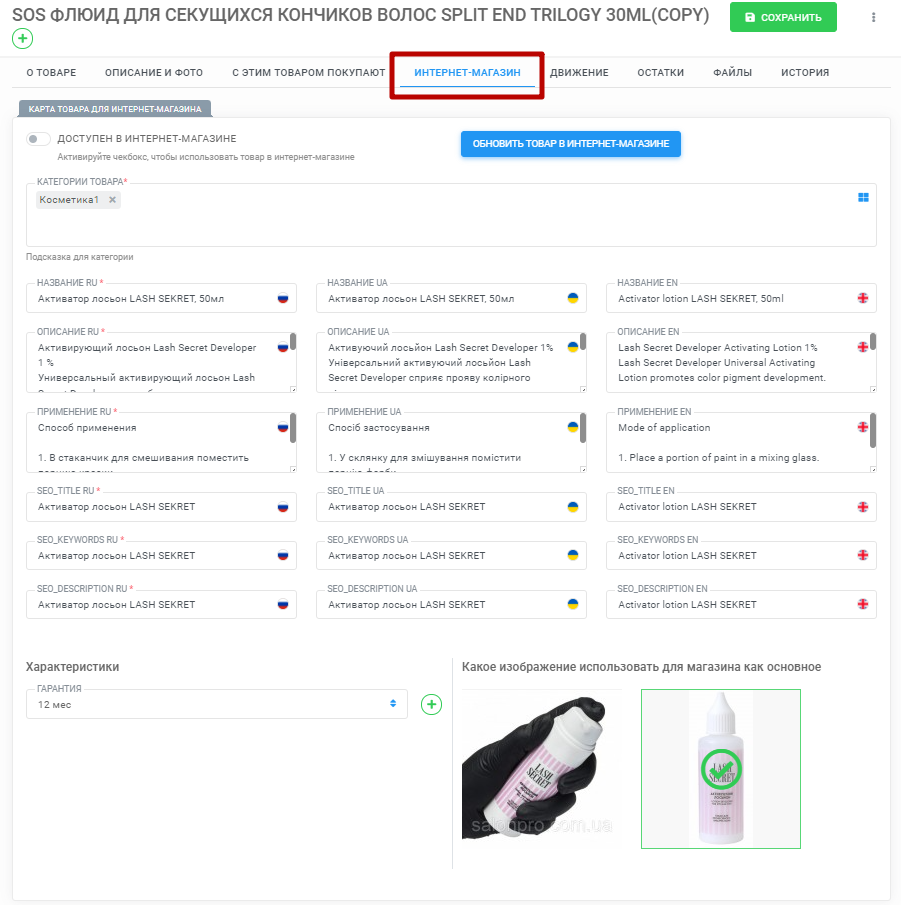The width and height of the screenshot is (901, 905).
Task: Open the Описание и фото tab
Action: tap(154, 73)
